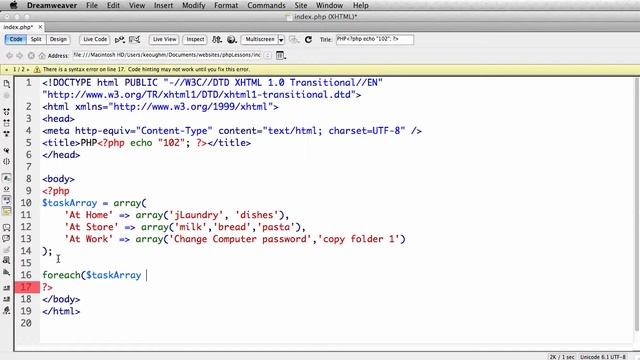
Task: Click Format Source Code icon
Action: click(7, 310)
